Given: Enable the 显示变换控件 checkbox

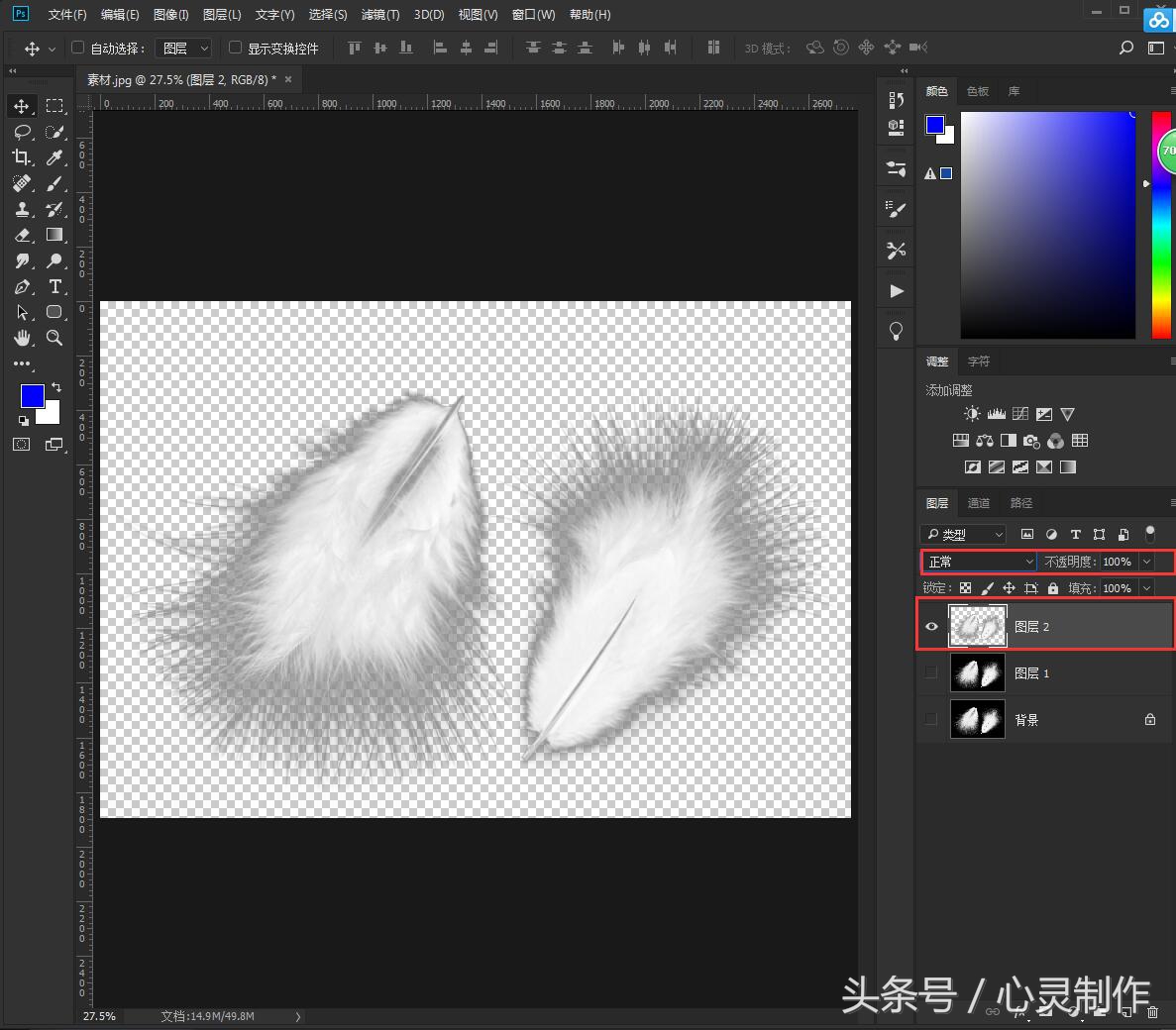Looking at the screenshot, I should coord(235,48).
